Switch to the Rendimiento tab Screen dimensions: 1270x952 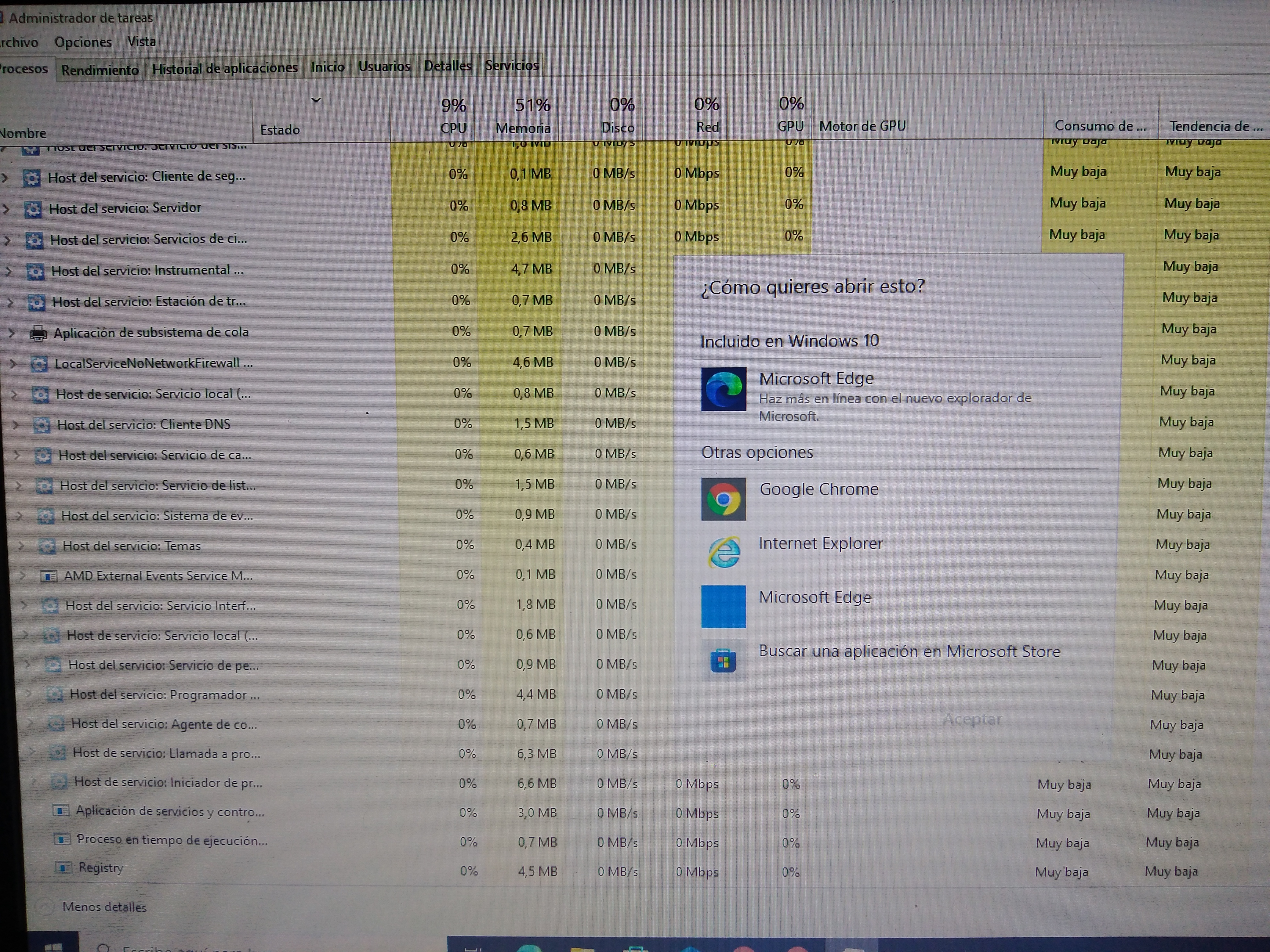(100, 70)
